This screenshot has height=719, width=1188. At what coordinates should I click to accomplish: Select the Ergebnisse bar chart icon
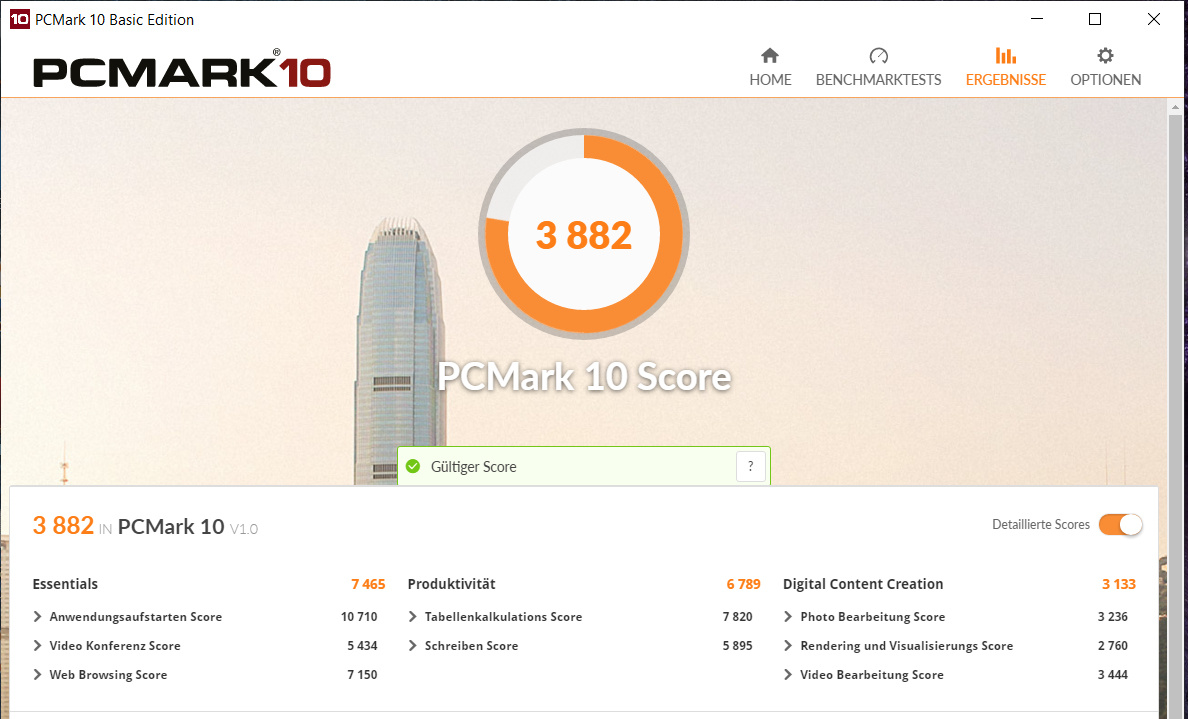coord(1005,56)
